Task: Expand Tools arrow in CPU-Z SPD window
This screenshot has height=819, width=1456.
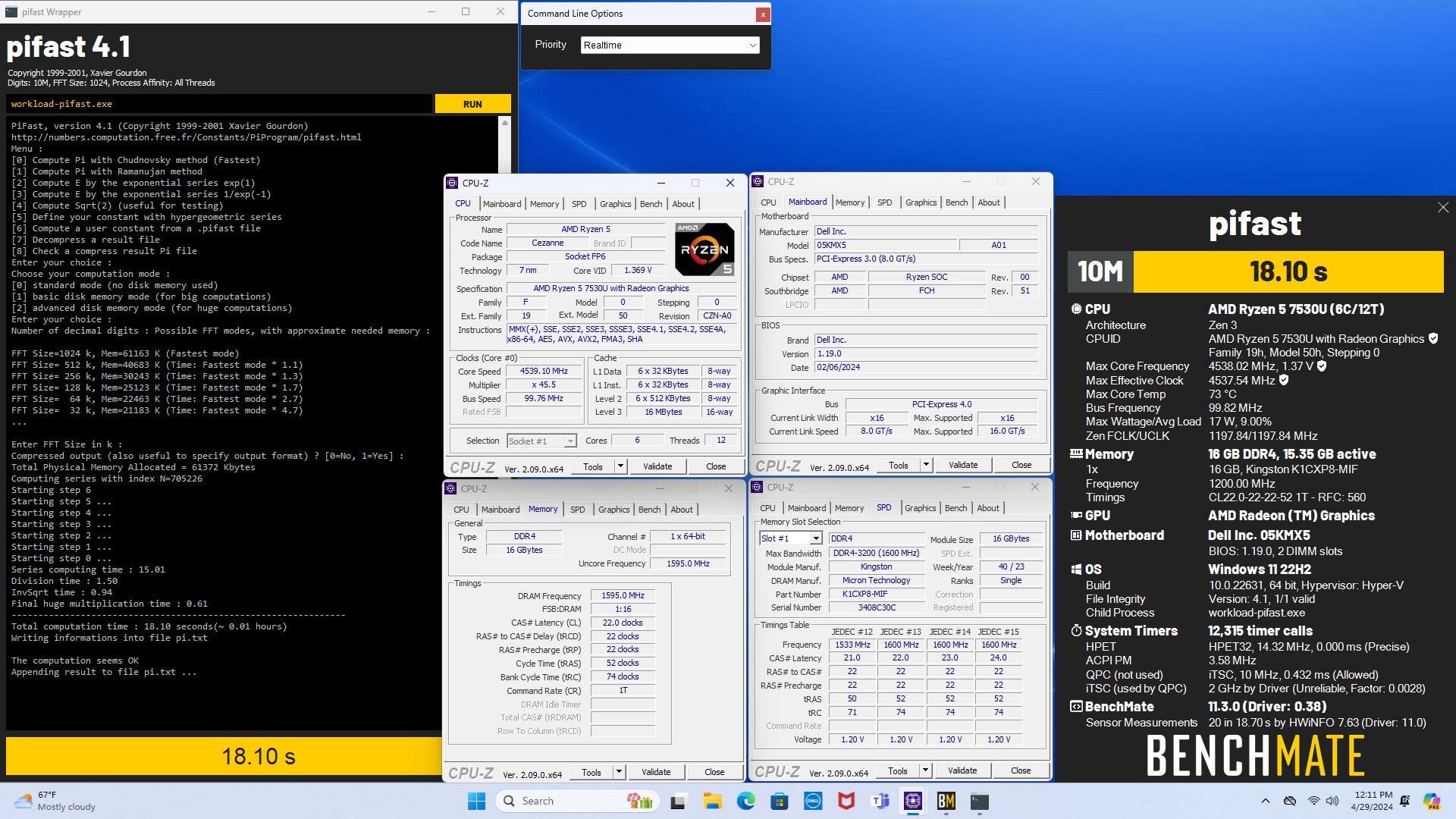Action: point(926,770)
